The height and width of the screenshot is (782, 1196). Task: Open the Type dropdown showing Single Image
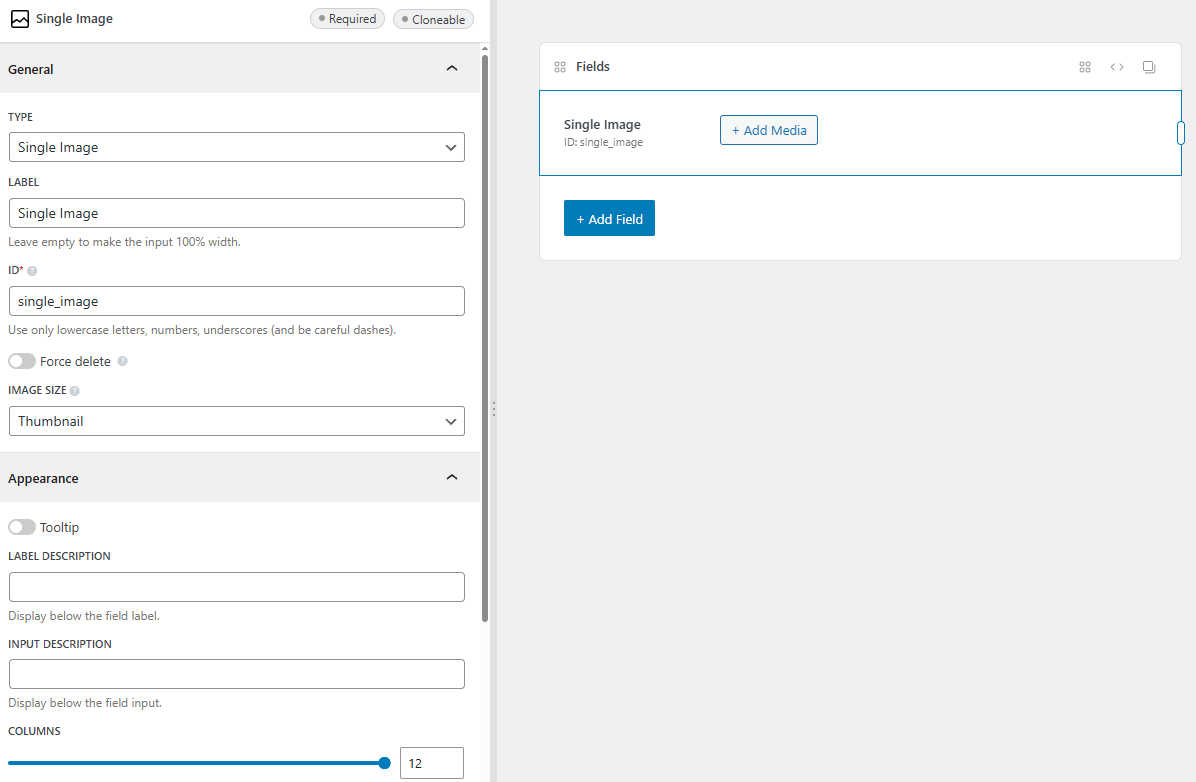(x=236, y=147)
